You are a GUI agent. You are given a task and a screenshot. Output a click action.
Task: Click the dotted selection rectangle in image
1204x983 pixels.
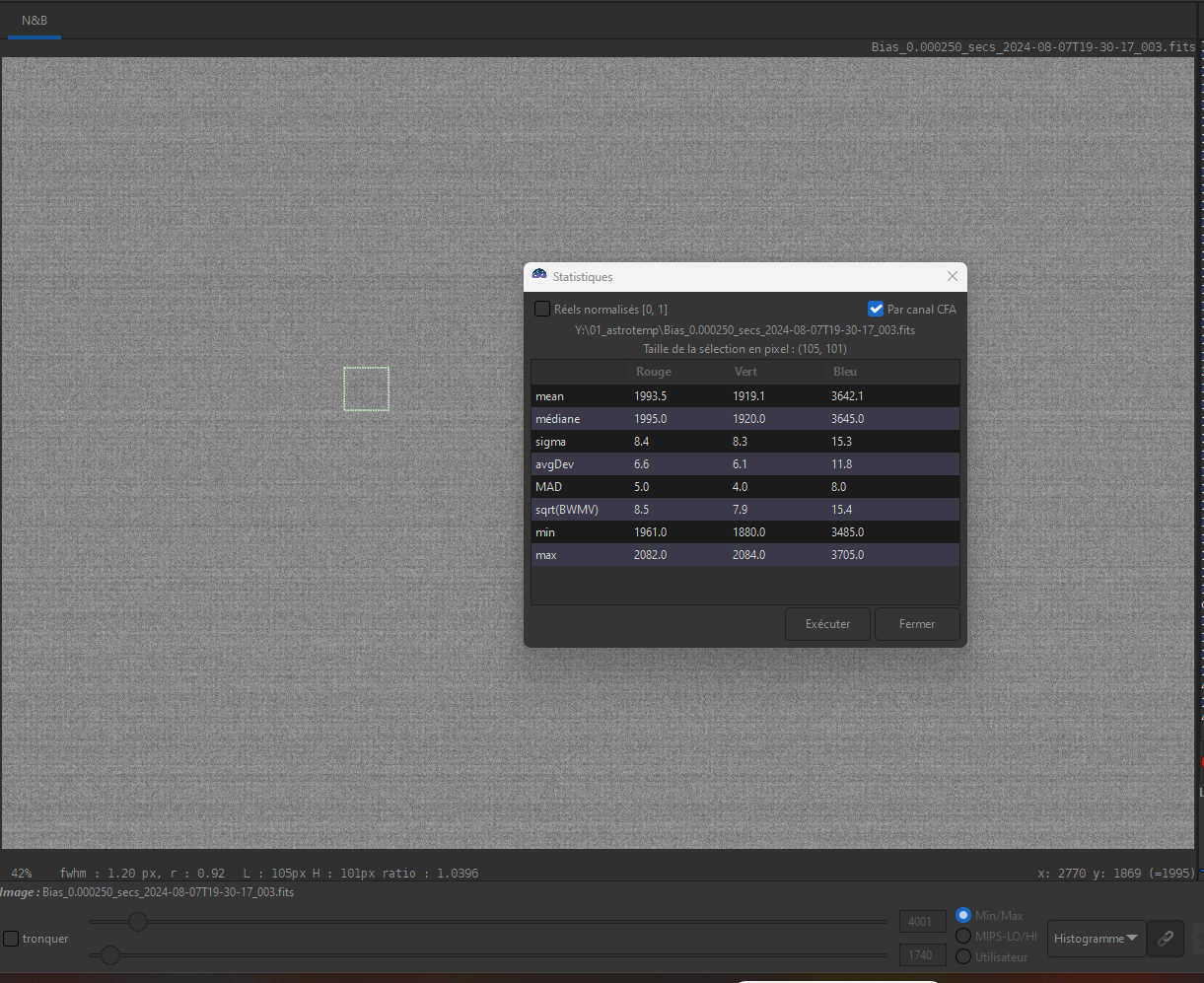tap(366, 388)
